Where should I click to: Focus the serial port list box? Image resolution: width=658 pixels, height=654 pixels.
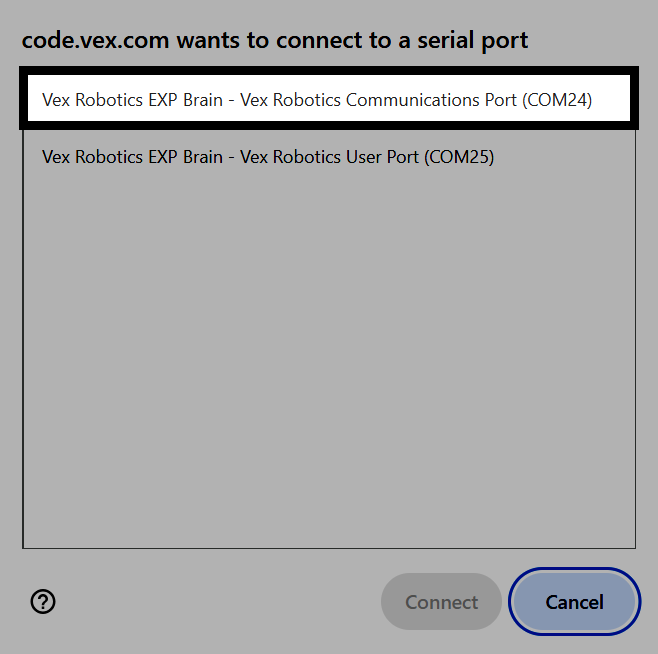click(329, 307)
